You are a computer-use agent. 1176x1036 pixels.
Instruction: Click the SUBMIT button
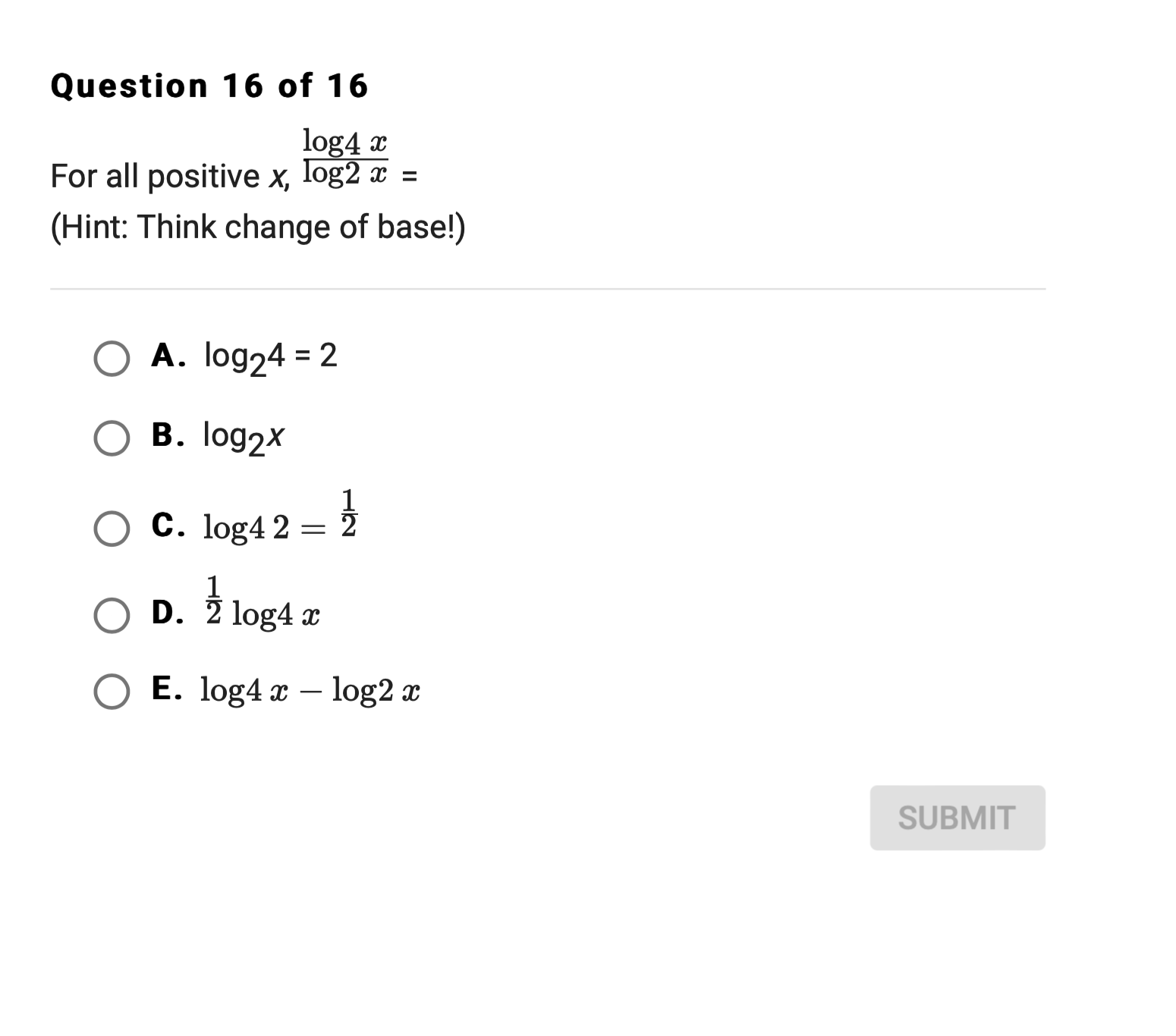tap(957, 818)
